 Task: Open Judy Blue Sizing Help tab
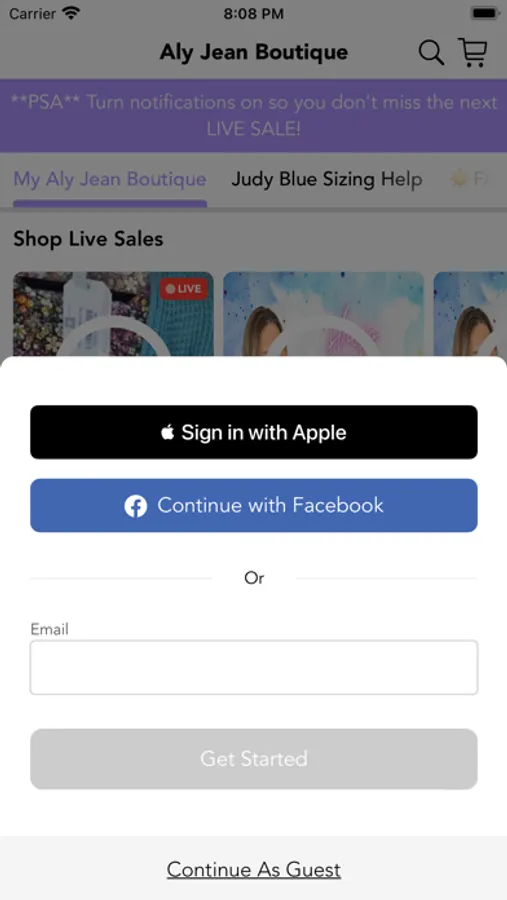tap(327, 180)
